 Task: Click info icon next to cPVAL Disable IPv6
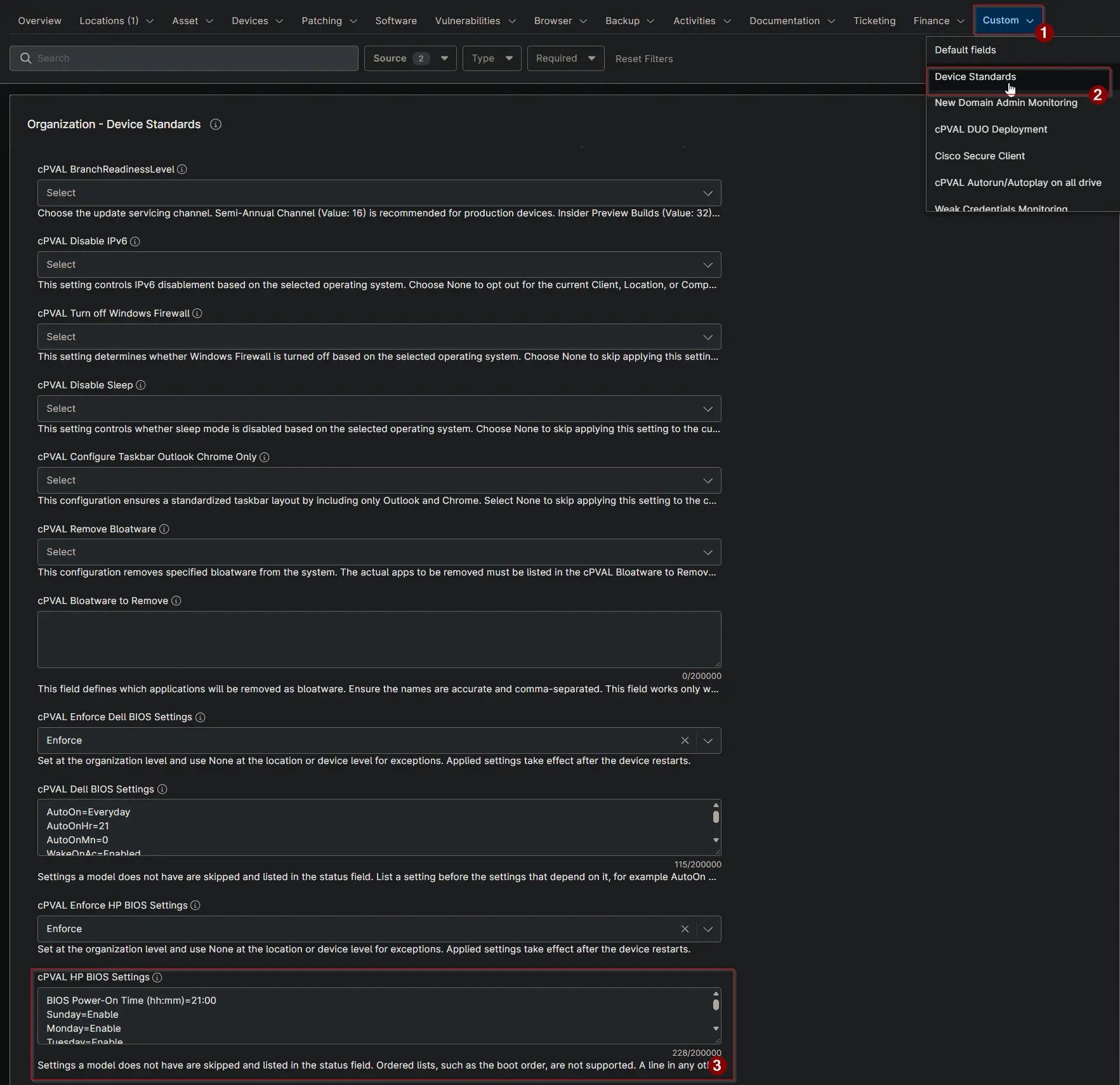tap(135, 241)
